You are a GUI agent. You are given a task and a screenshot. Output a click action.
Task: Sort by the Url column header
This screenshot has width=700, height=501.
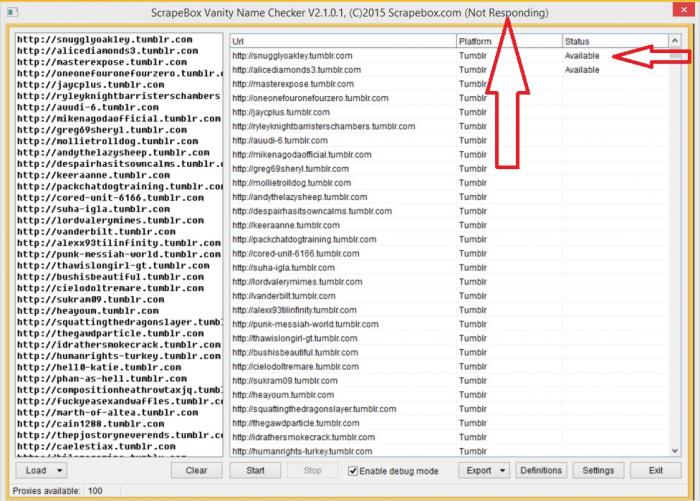coord(343,41)
